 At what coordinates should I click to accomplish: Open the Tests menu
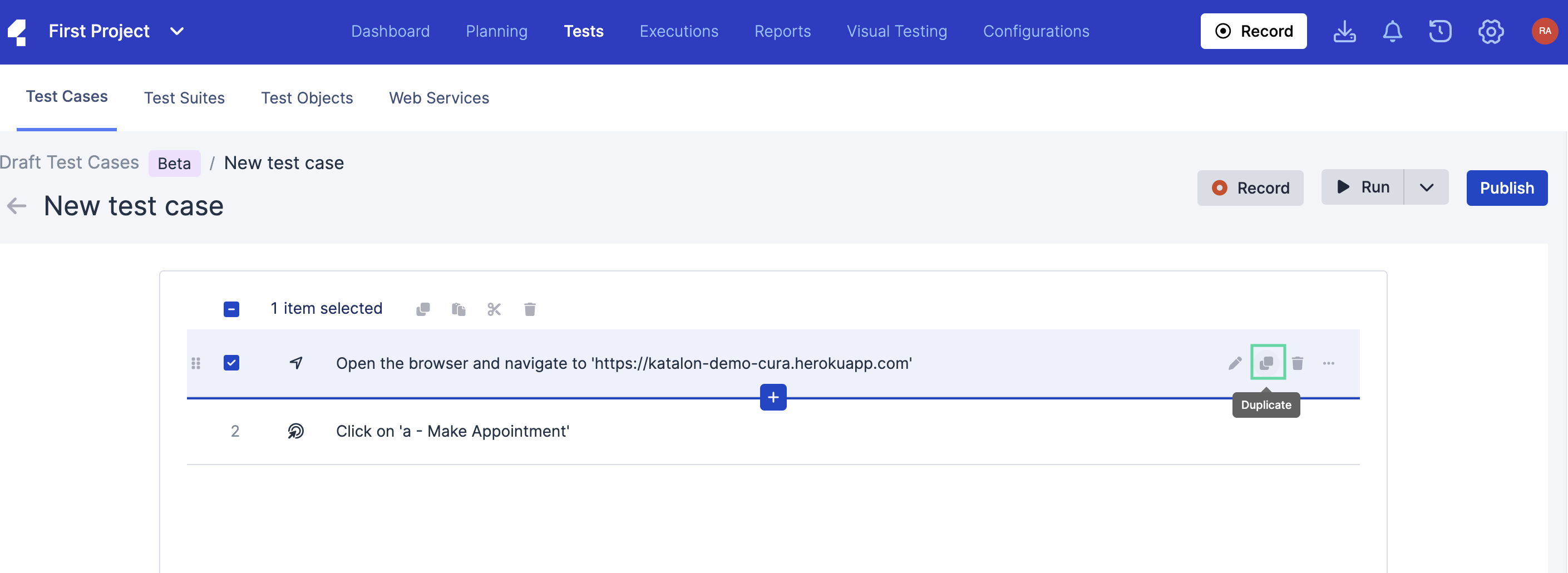(x=583, y=31)
